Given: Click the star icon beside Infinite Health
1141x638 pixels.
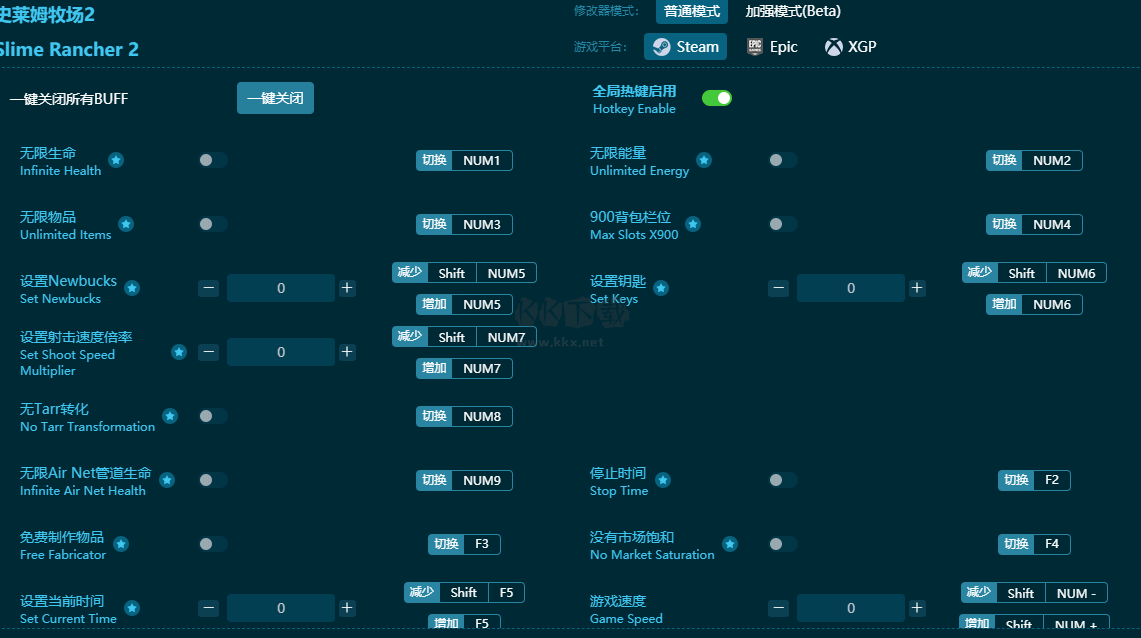Looking at the screenshot, I should coord(116,160).
